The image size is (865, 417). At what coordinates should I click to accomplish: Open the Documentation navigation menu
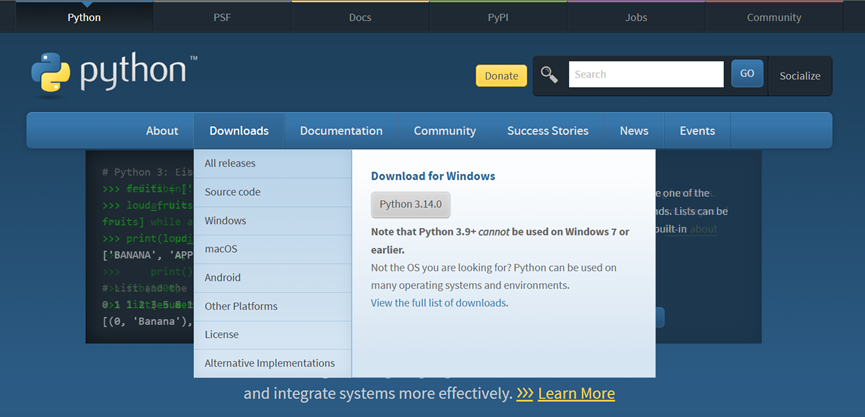[x=341, y=131]
